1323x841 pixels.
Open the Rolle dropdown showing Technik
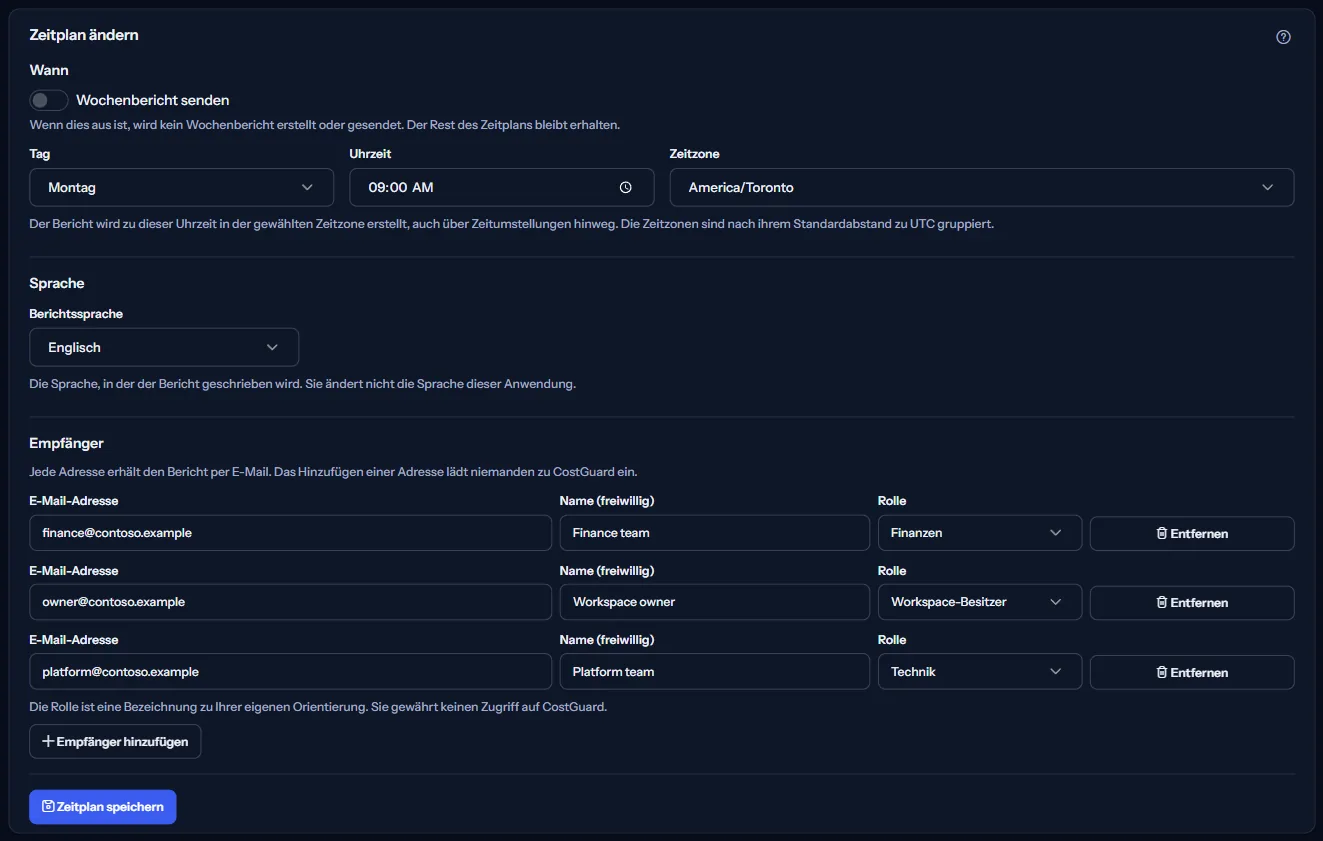tap(980, 672)
